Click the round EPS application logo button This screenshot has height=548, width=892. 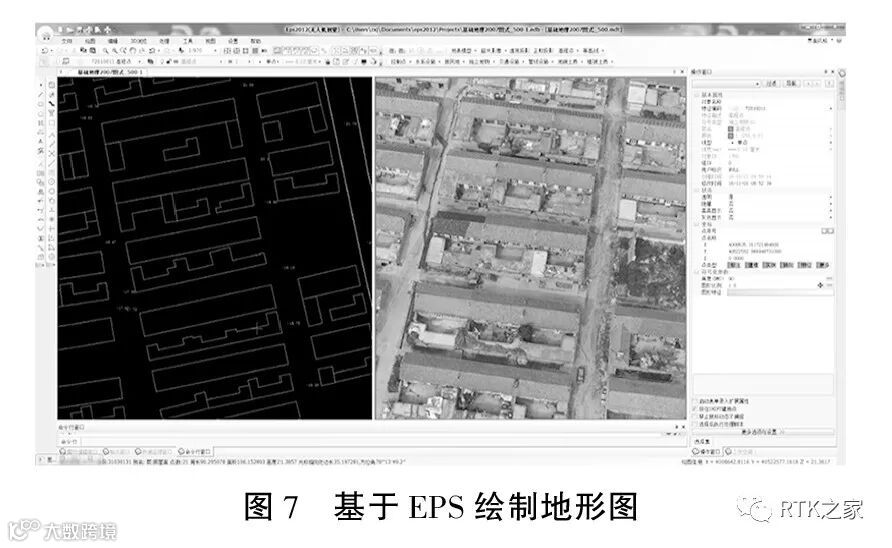(46, 34)
